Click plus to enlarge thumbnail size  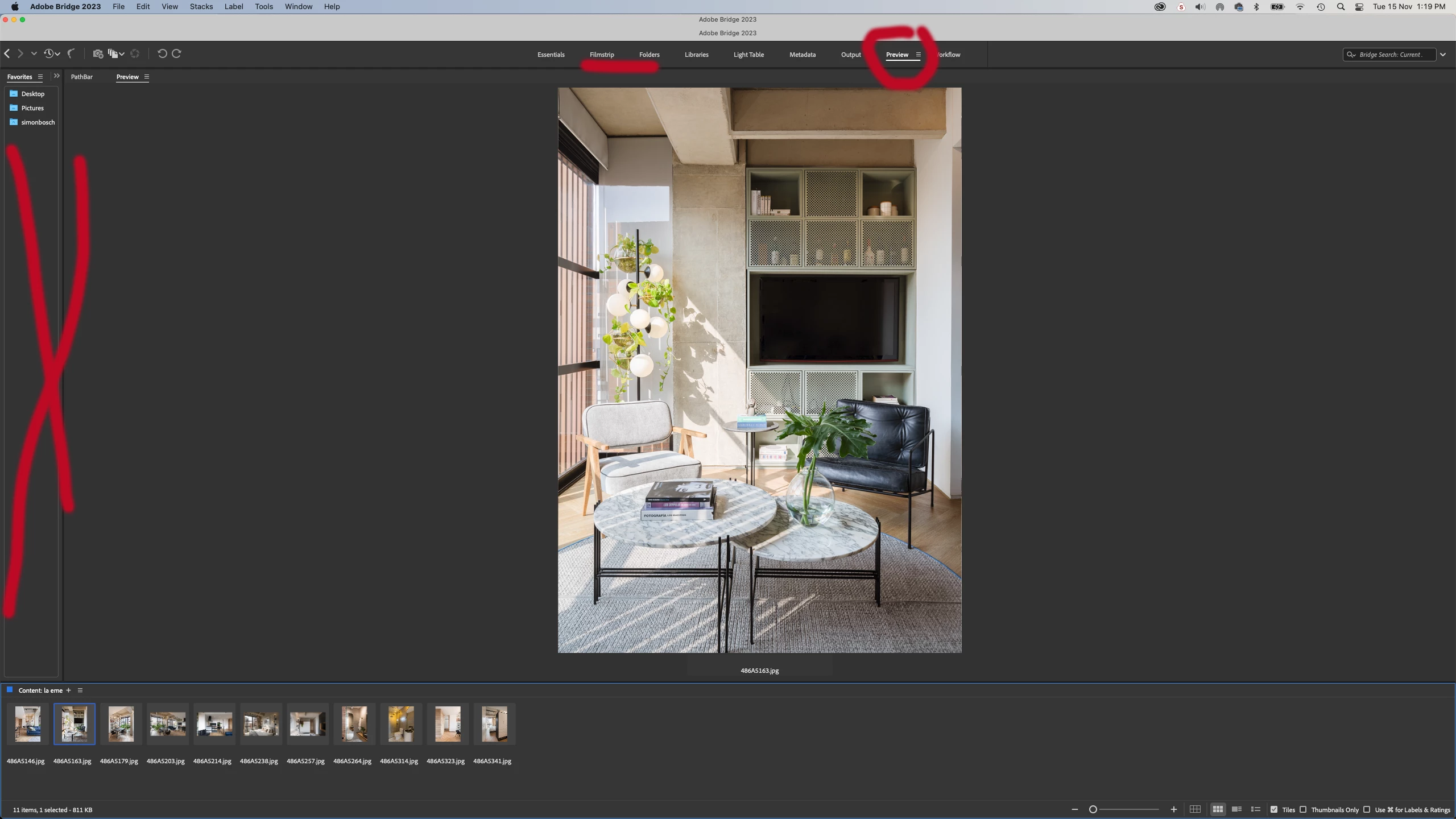tap(1173, 809)
